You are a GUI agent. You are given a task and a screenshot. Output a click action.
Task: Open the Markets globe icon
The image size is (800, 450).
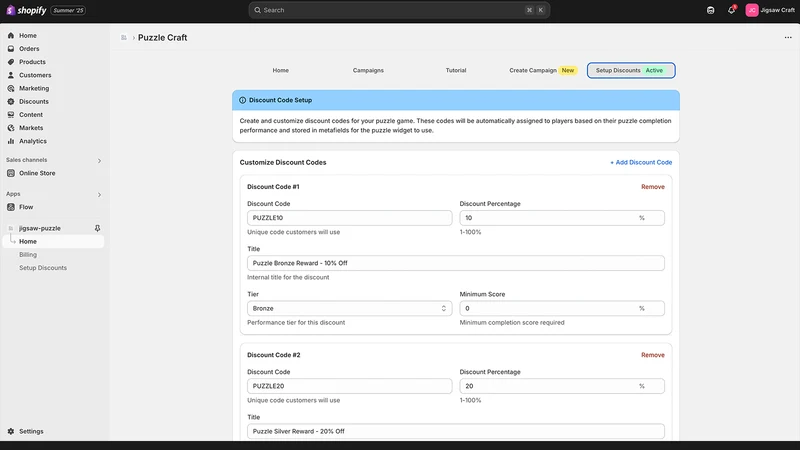tap(11, 128)
